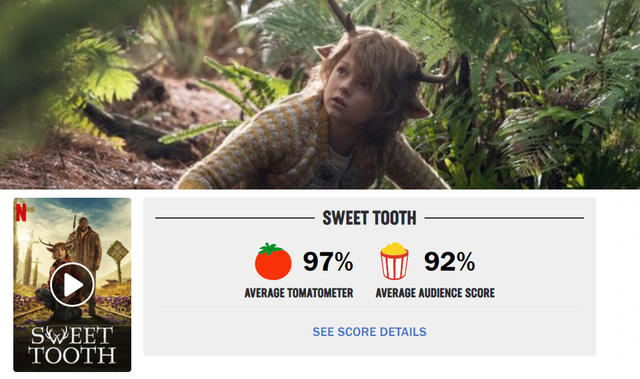
Task: Select the 97% Tomatometer score
Action: (x=328, y=262)
